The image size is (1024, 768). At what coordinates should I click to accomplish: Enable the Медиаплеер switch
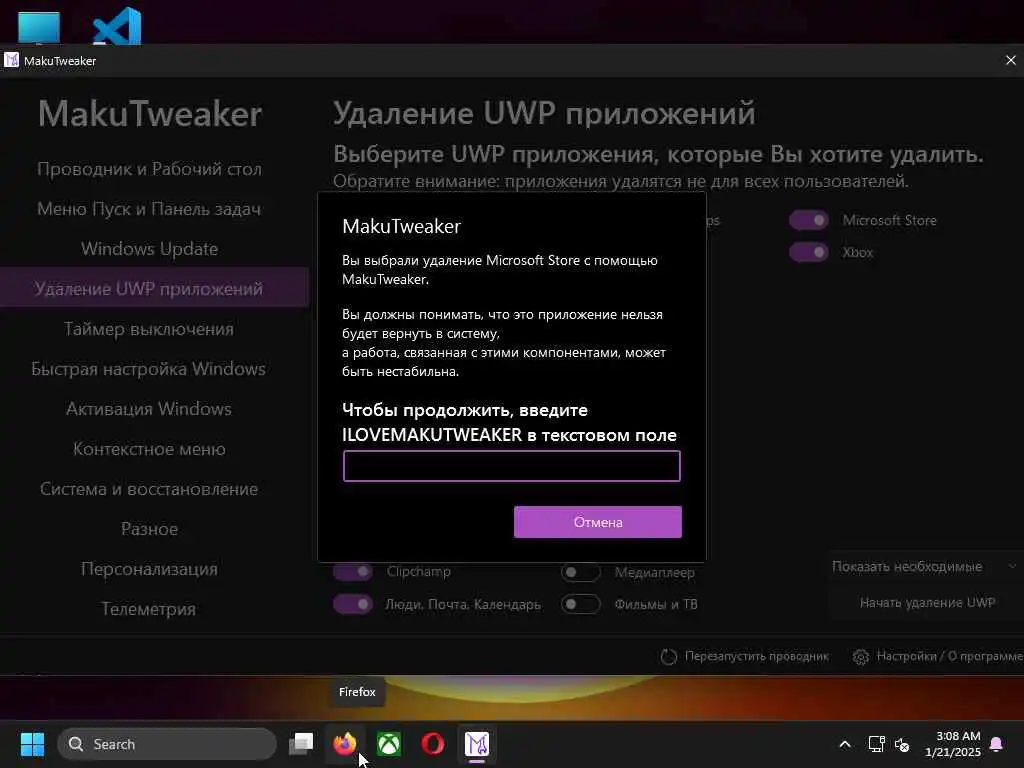[x=581, y=572]
